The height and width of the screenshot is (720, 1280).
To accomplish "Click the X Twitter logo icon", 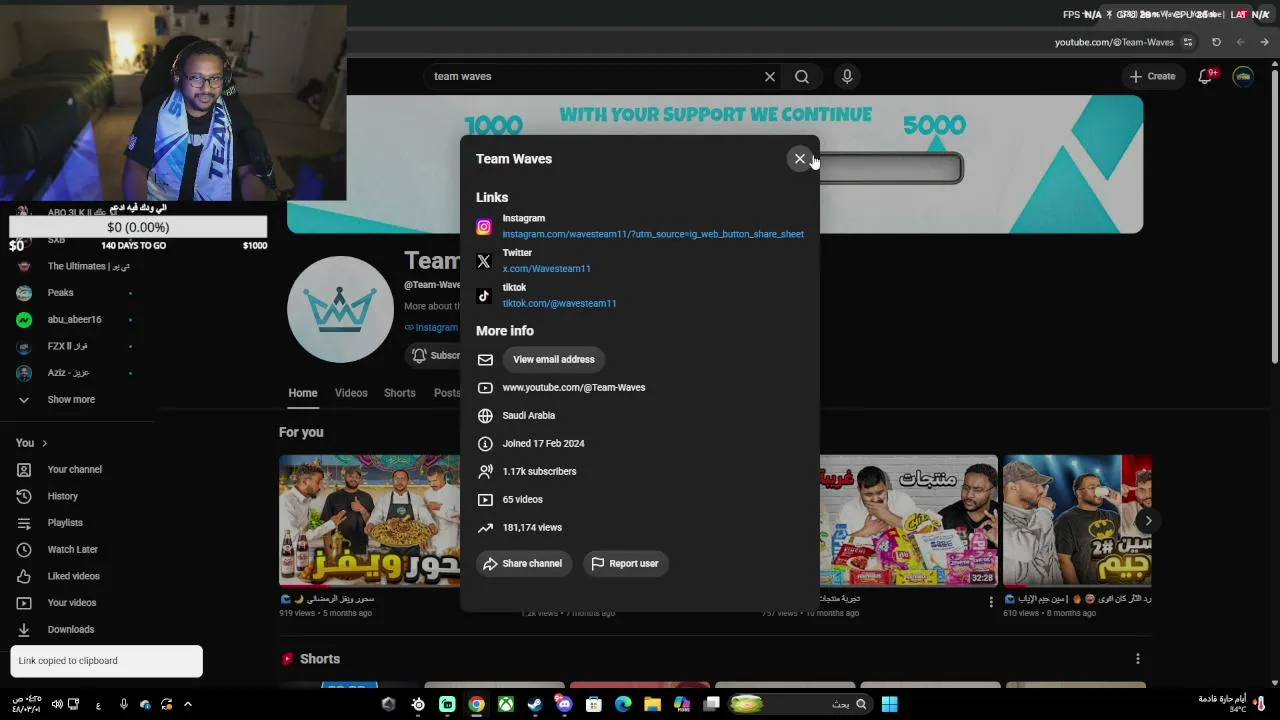I will click(x=484, y=261).
